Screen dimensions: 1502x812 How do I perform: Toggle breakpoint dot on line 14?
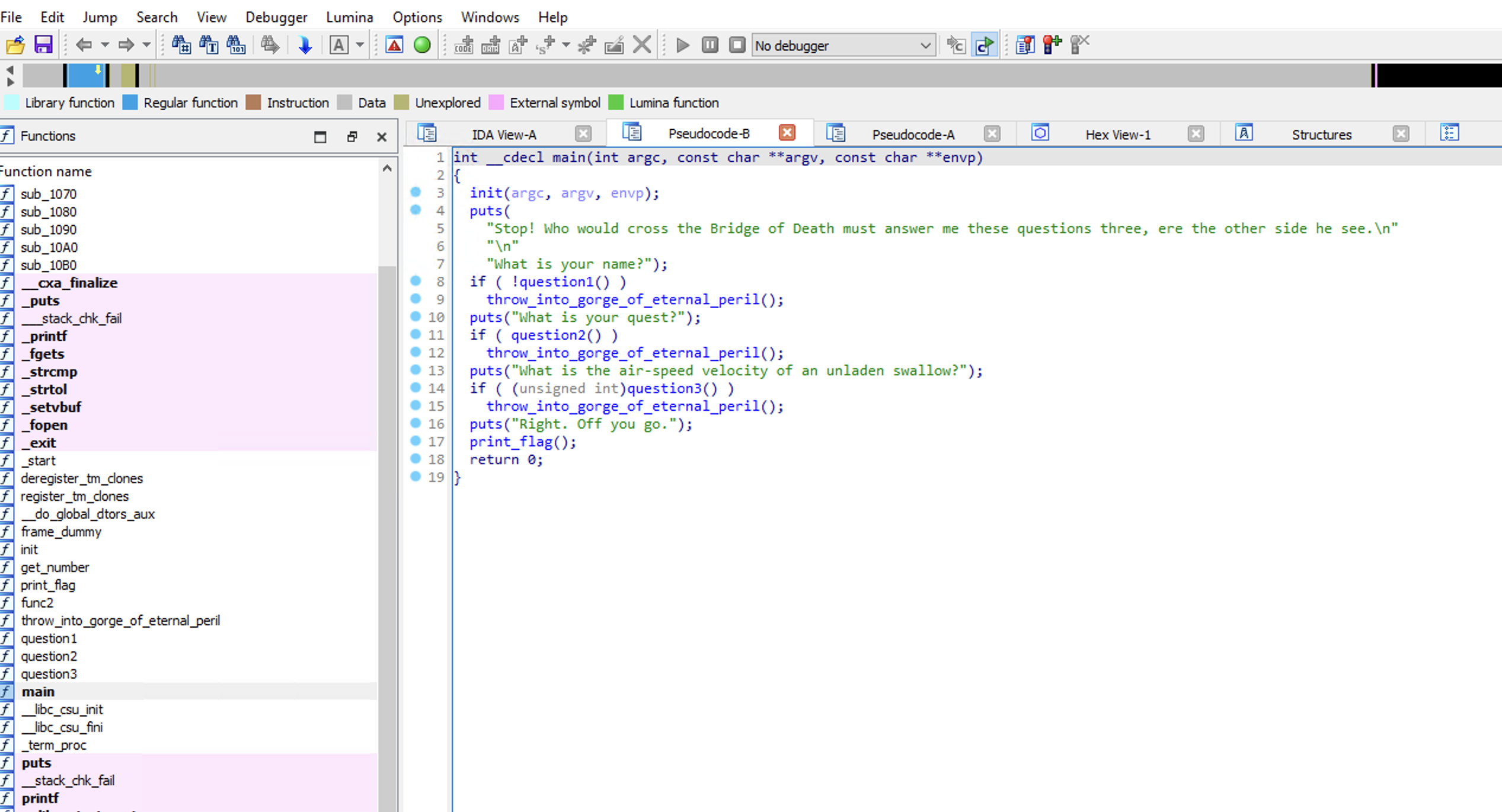[x=416, y=388]
